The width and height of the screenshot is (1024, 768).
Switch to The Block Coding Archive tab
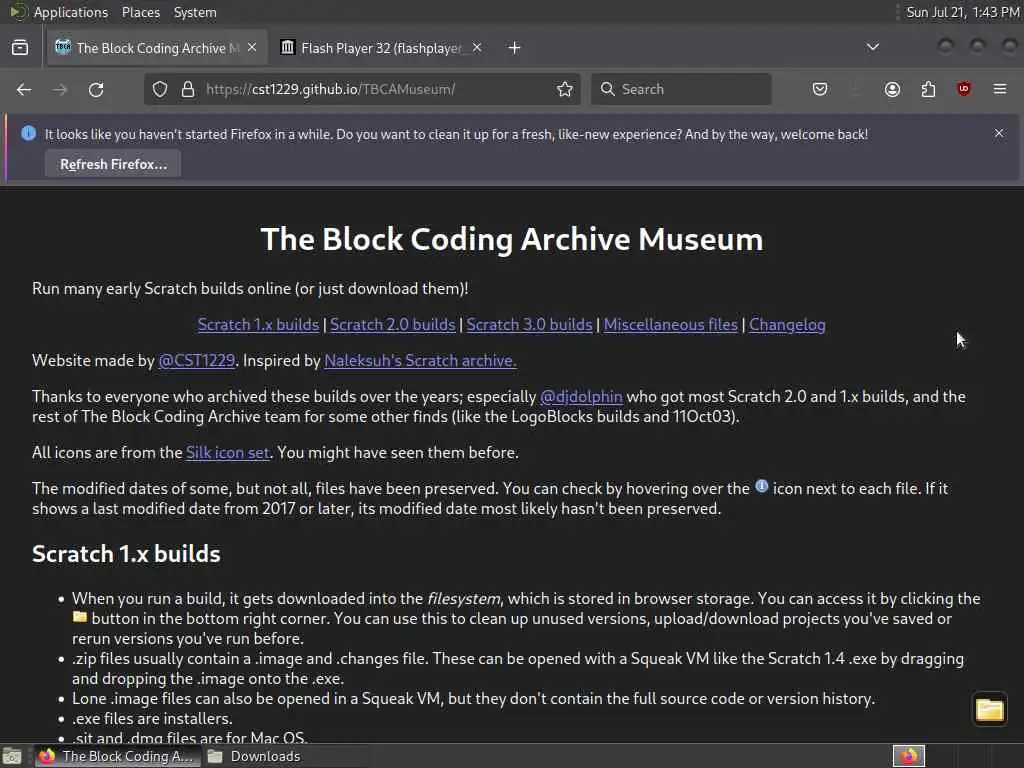tap(157, 48)
